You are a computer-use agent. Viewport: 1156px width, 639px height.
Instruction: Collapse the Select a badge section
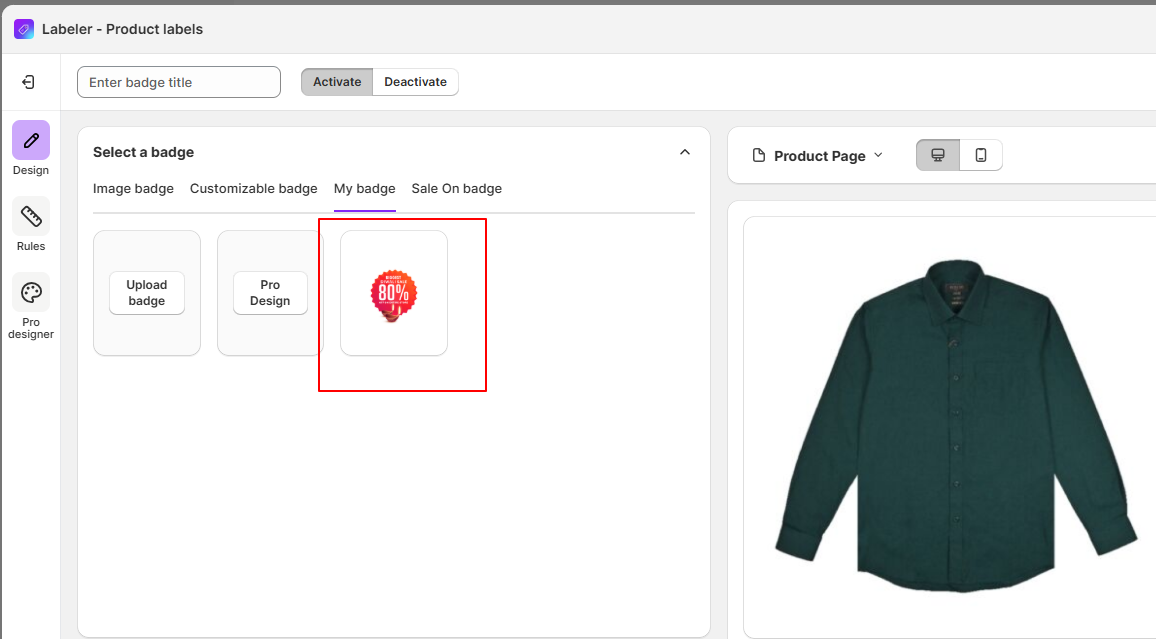pyautogui.click(x=685, y=152)
